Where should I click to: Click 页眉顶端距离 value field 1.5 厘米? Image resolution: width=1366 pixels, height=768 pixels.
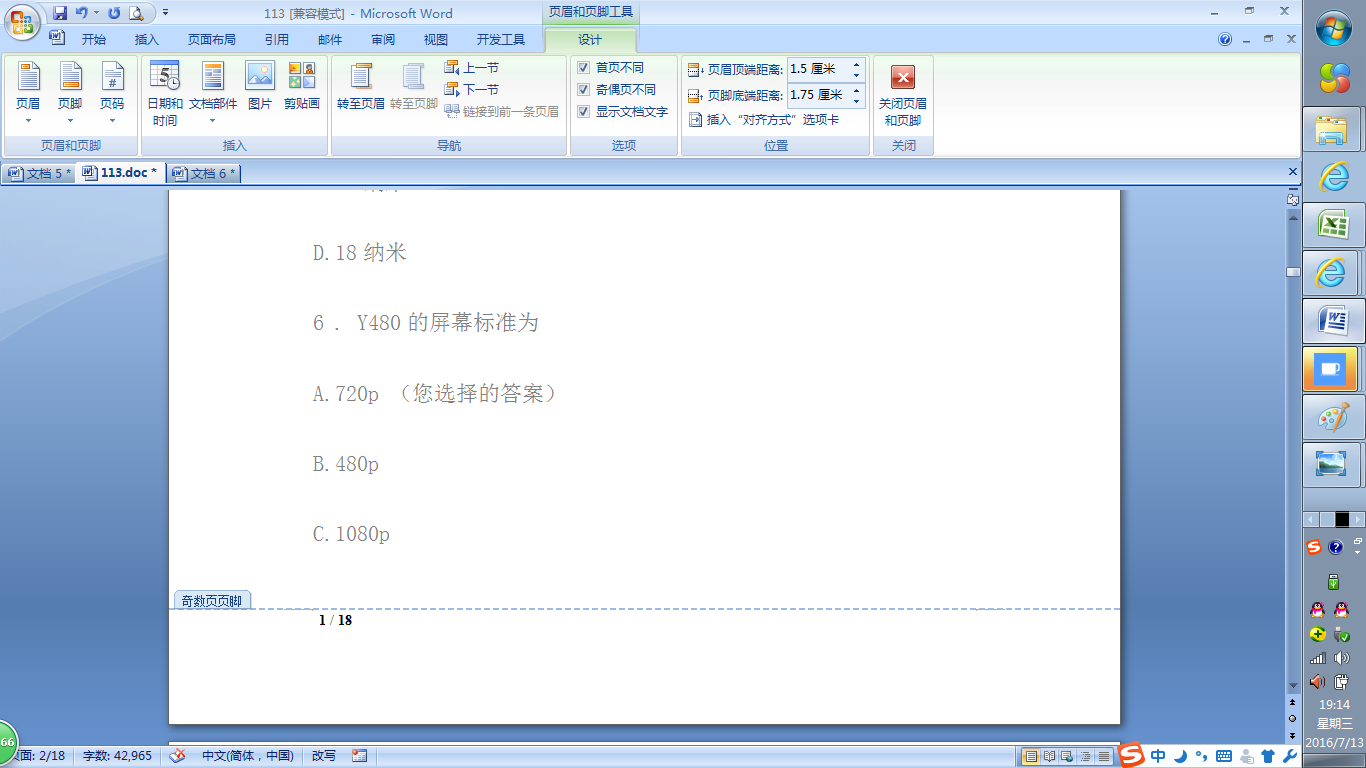818,69
